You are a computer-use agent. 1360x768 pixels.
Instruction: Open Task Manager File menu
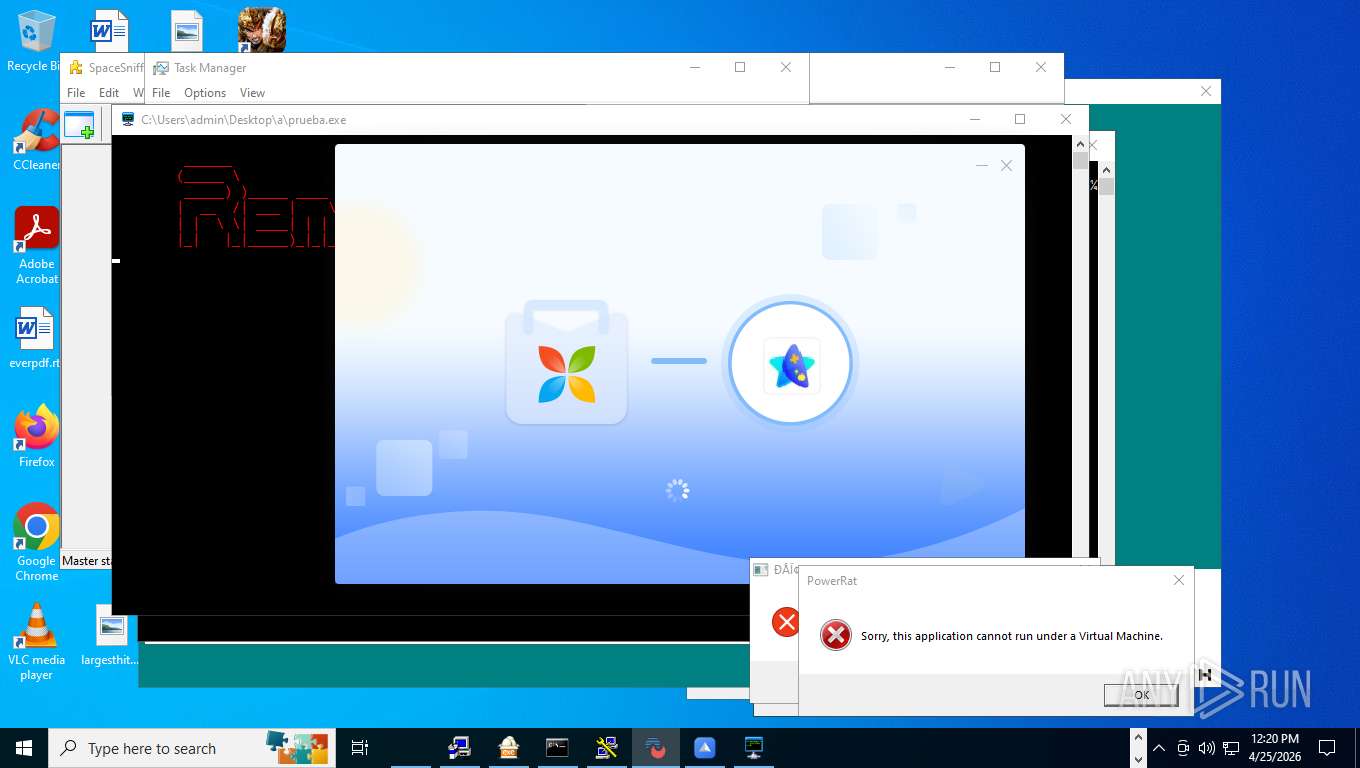click(x=161, y=93)
